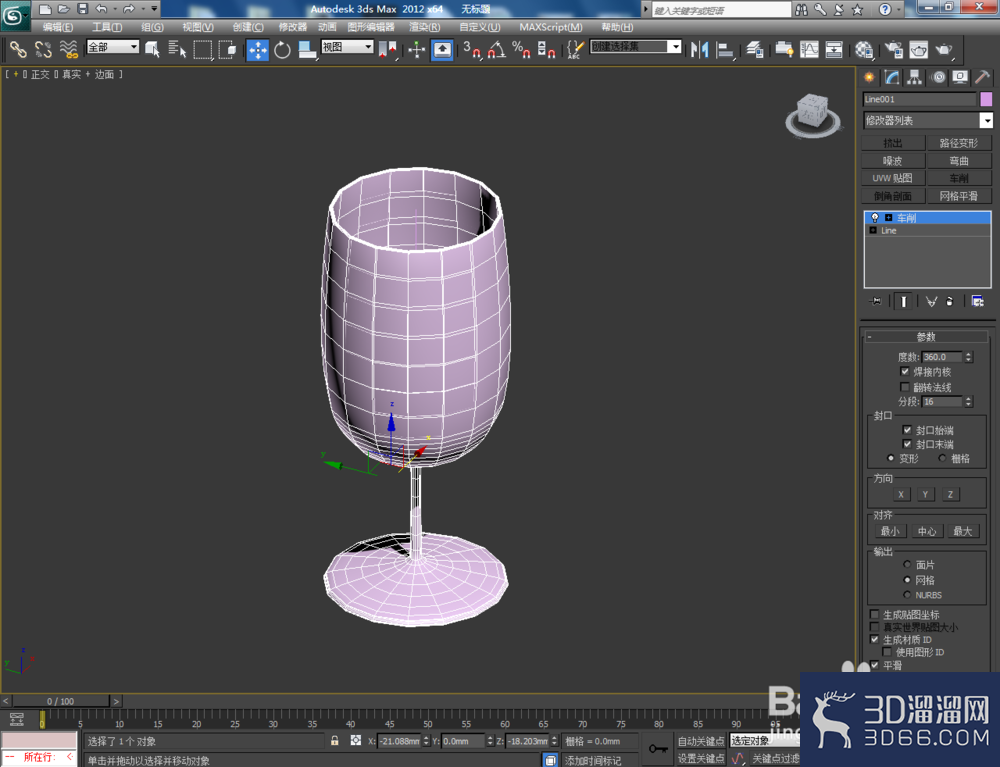This screenshot has width=1000, height=767.
Task: Select the 变形 radio button
Action: point(891,458)
